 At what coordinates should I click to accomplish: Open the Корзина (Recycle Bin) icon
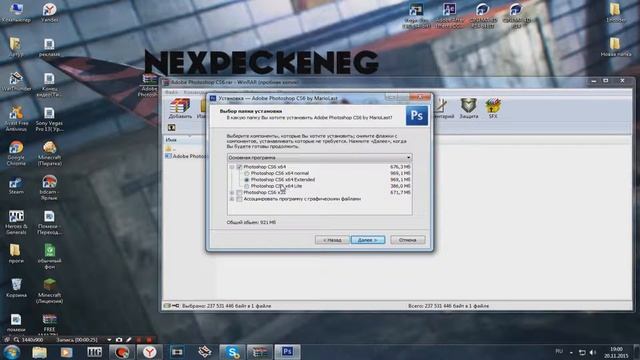16,287
